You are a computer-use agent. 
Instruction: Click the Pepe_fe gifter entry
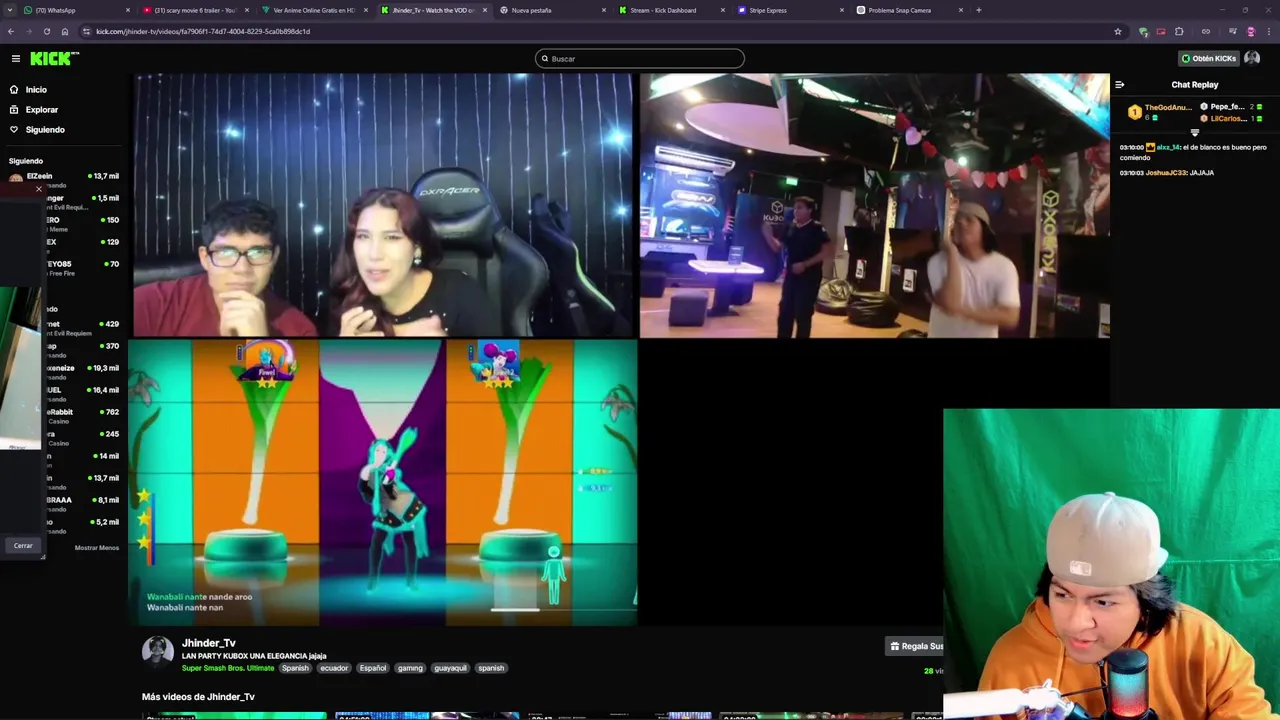point(1231,107)
